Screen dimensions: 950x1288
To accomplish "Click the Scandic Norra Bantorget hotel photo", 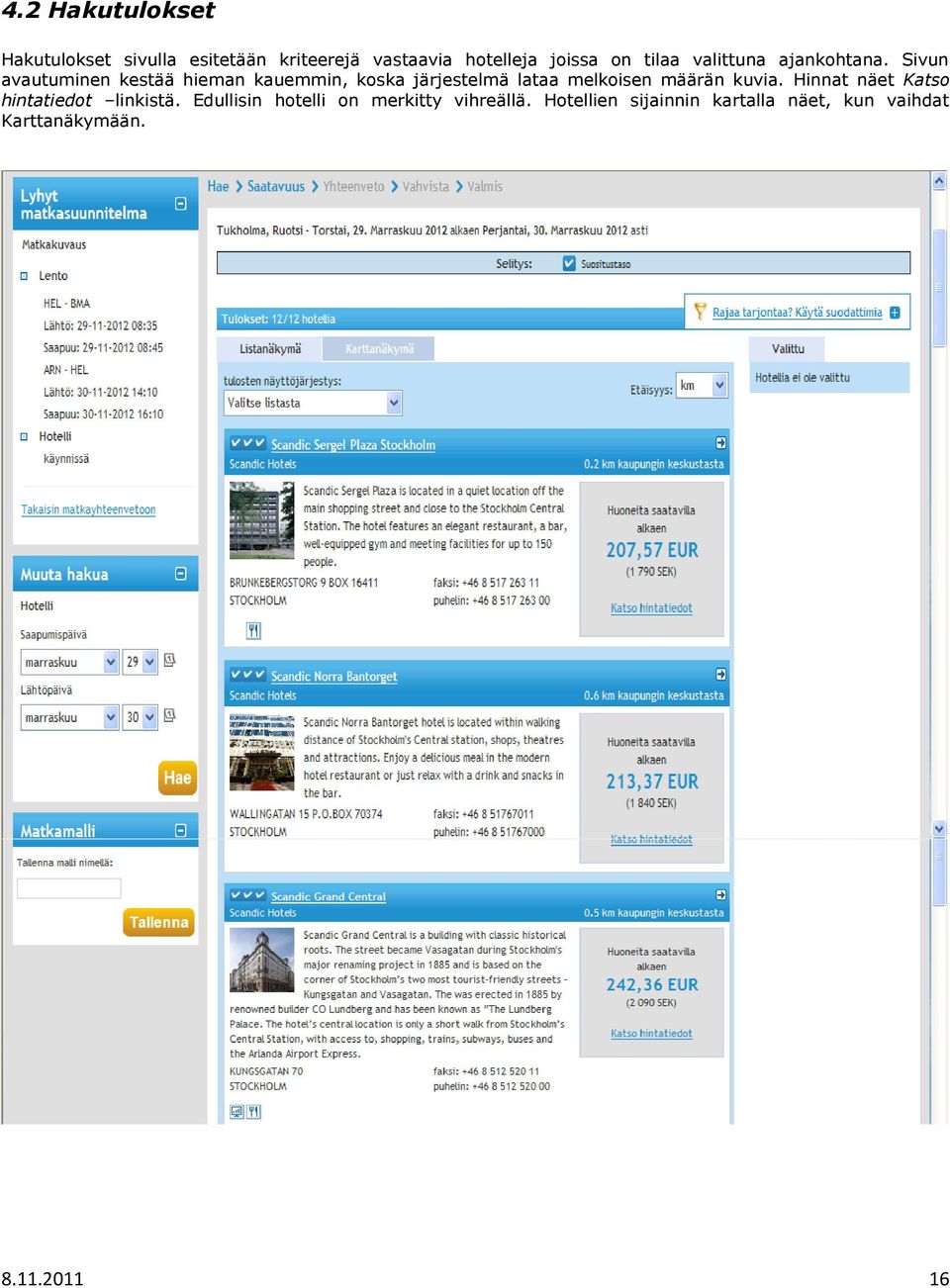I will point(261,752).
